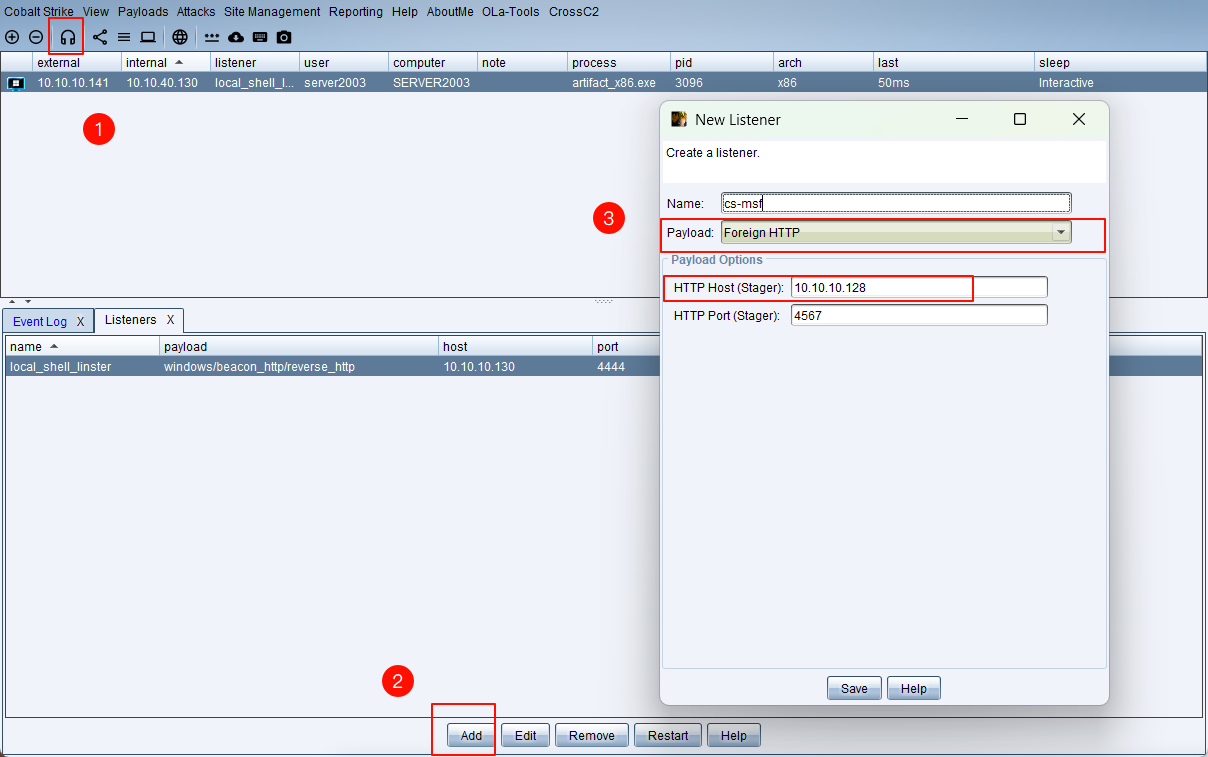Minimize the New Listener dialog
1208x757 pixels.
[962, 119]
